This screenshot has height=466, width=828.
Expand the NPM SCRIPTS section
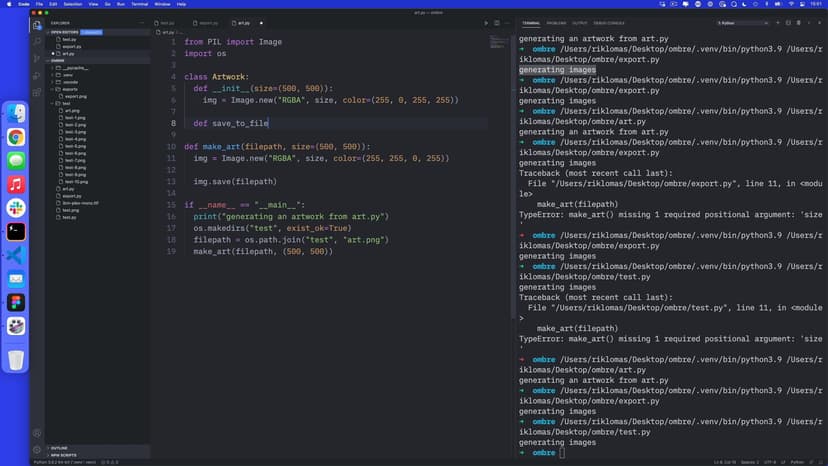coord(63,455)
